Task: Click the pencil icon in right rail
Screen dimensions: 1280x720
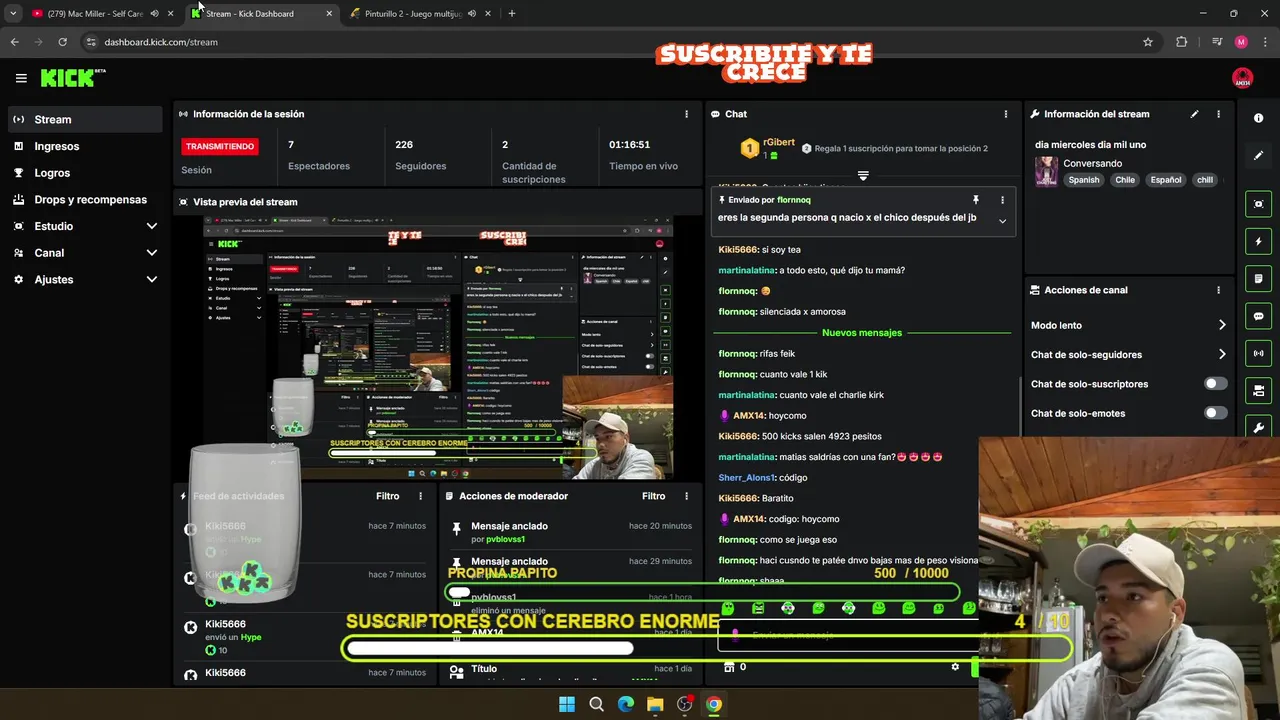Action: point(1258,156)
